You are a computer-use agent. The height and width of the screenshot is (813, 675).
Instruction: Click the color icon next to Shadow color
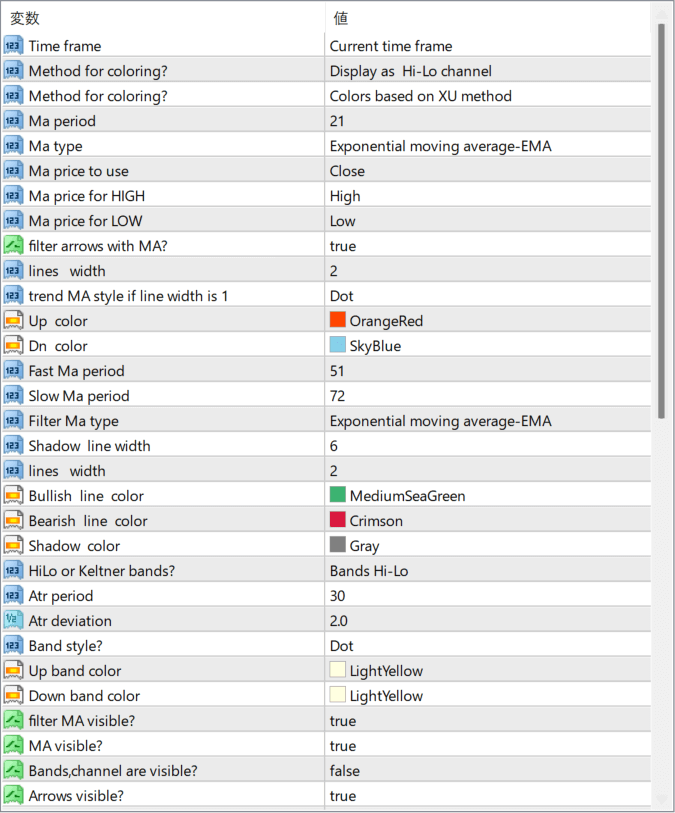click(x=13, y=546)
